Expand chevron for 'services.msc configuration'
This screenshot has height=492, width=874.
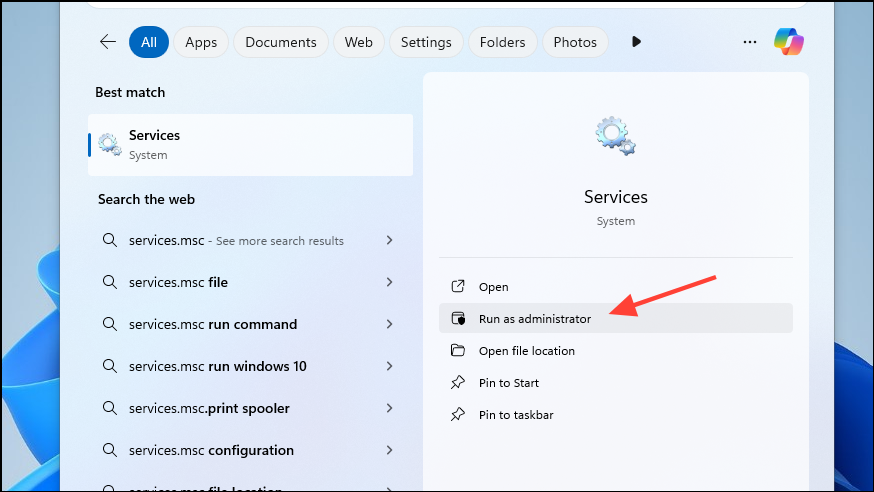[390, 450]
